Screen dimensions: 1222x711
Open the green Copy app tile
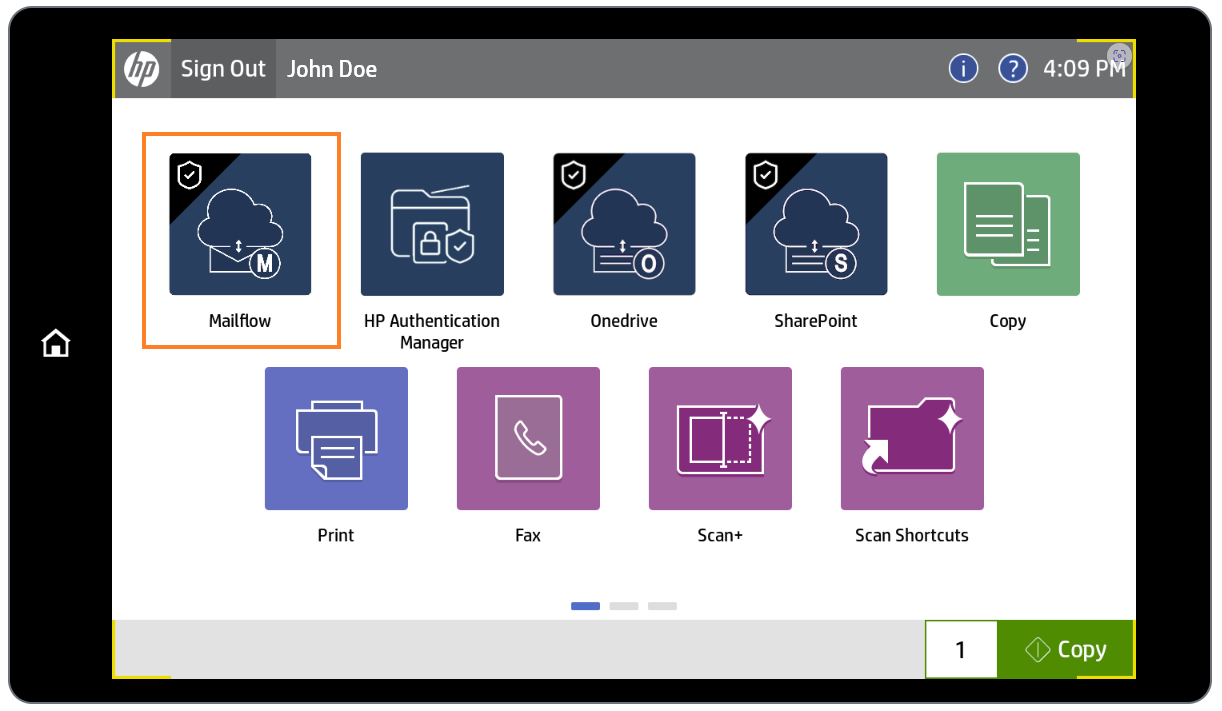pyautogui.click(x=1008, y=224)
